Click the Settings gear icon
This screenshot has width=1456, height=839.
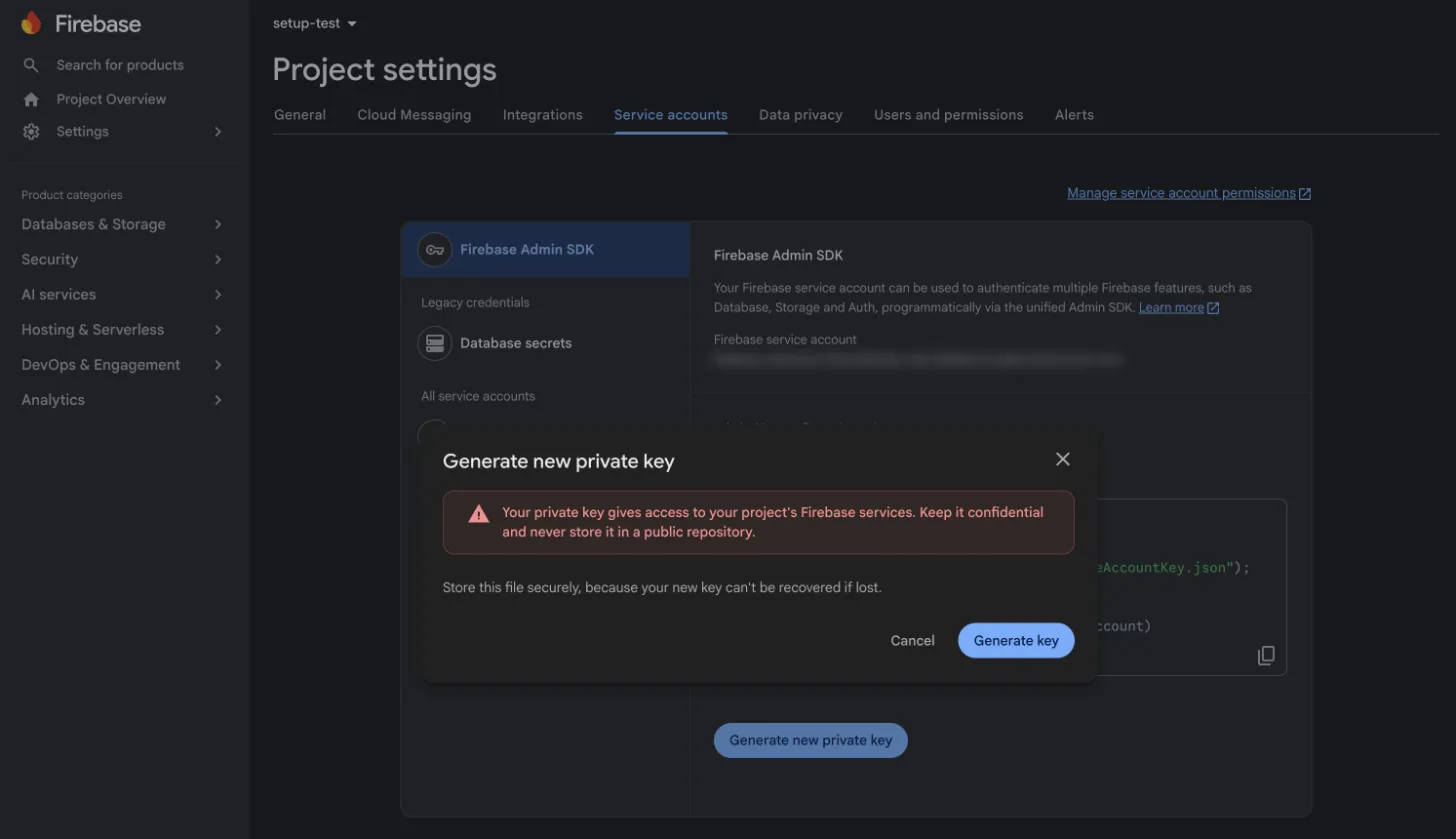31,132
